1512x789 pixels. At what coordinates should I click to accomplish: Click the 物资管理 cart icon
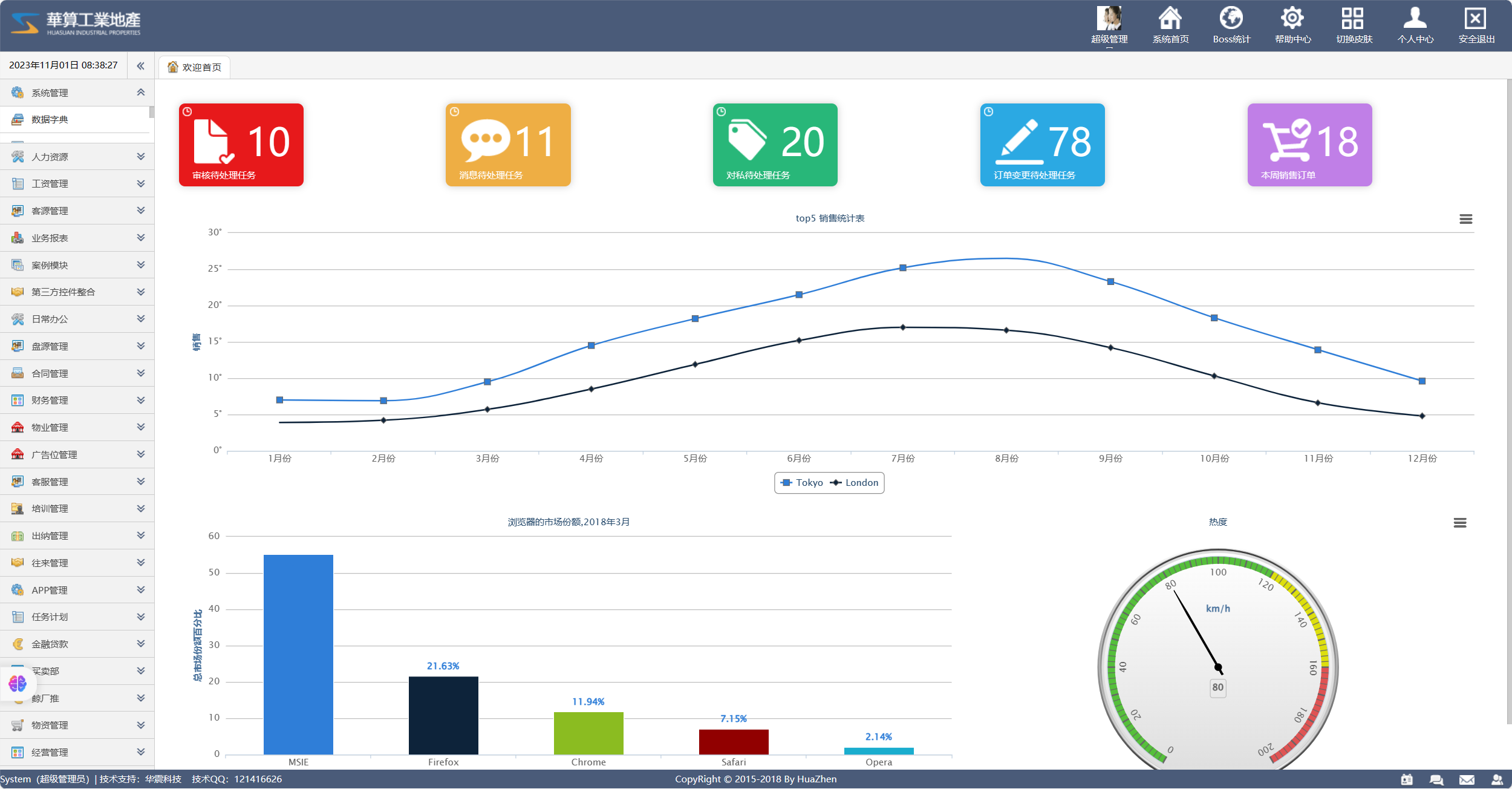tap(18, 725)
